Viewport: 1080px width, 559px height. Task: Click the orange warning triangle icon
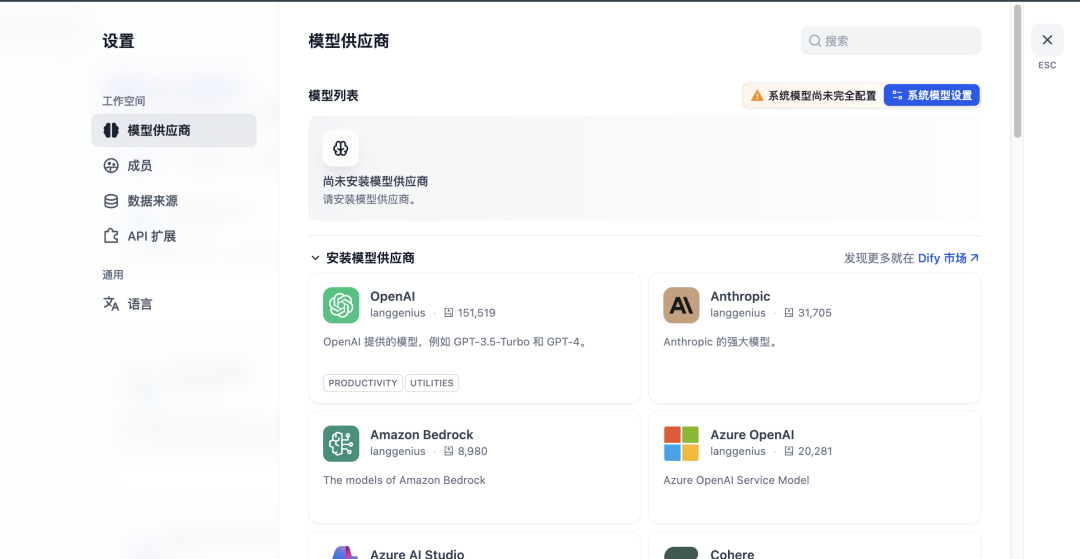(757, 96)
